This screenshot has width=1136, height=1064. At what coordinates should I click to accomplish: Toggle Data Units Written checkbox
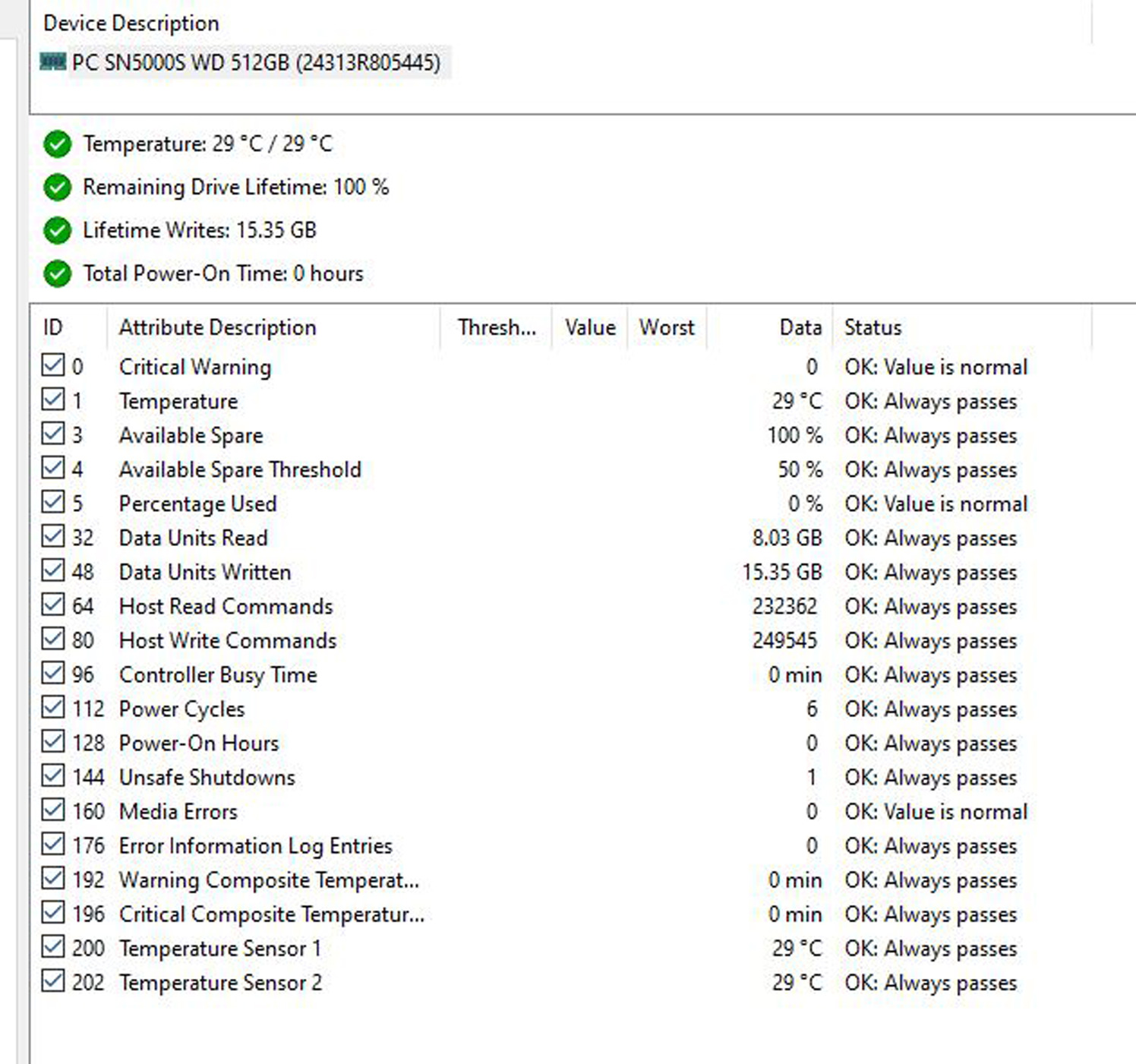(x=53, y=570)
